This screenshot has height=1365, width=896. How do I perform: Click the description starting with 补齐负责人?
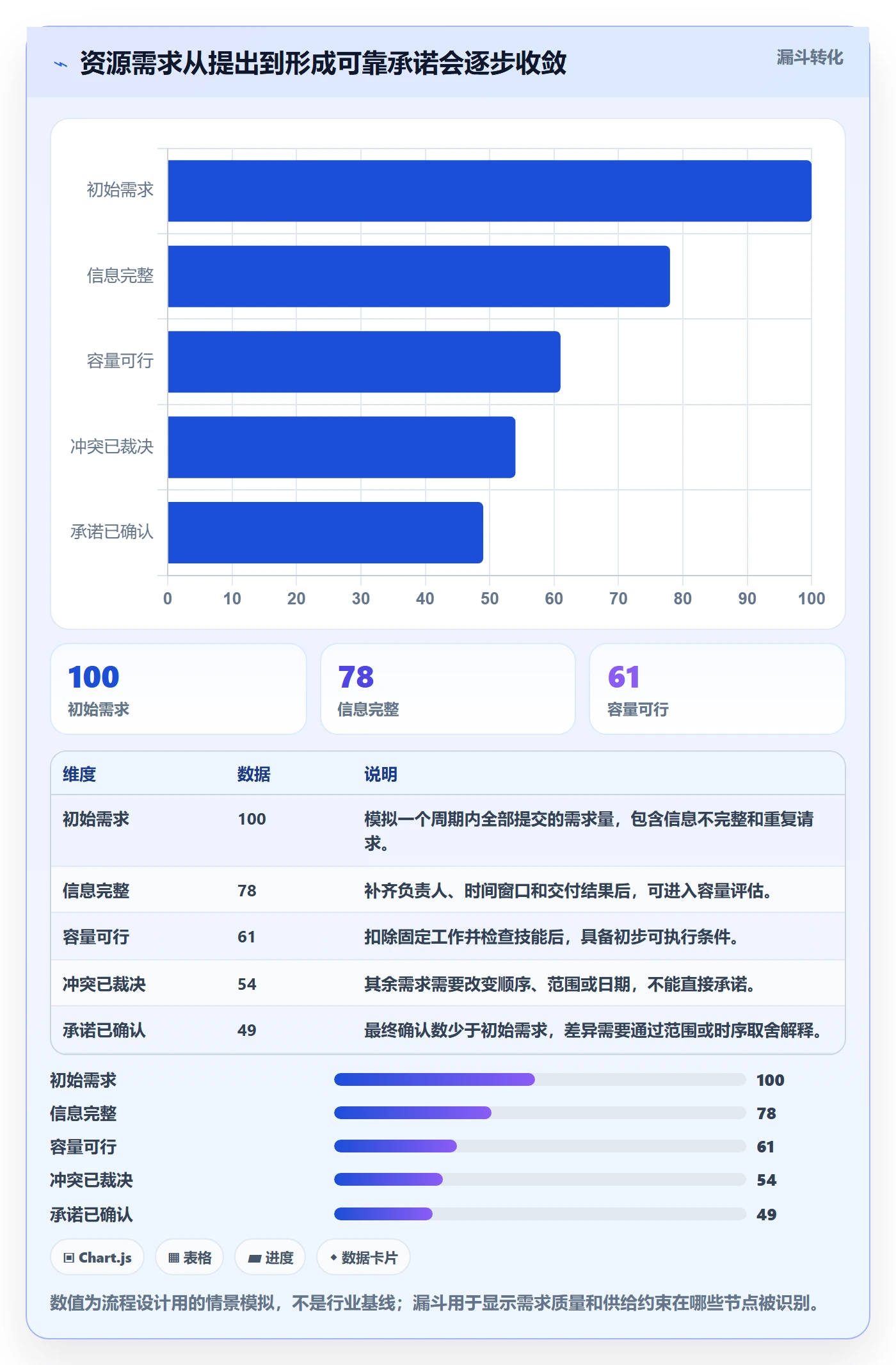point(568,891)
